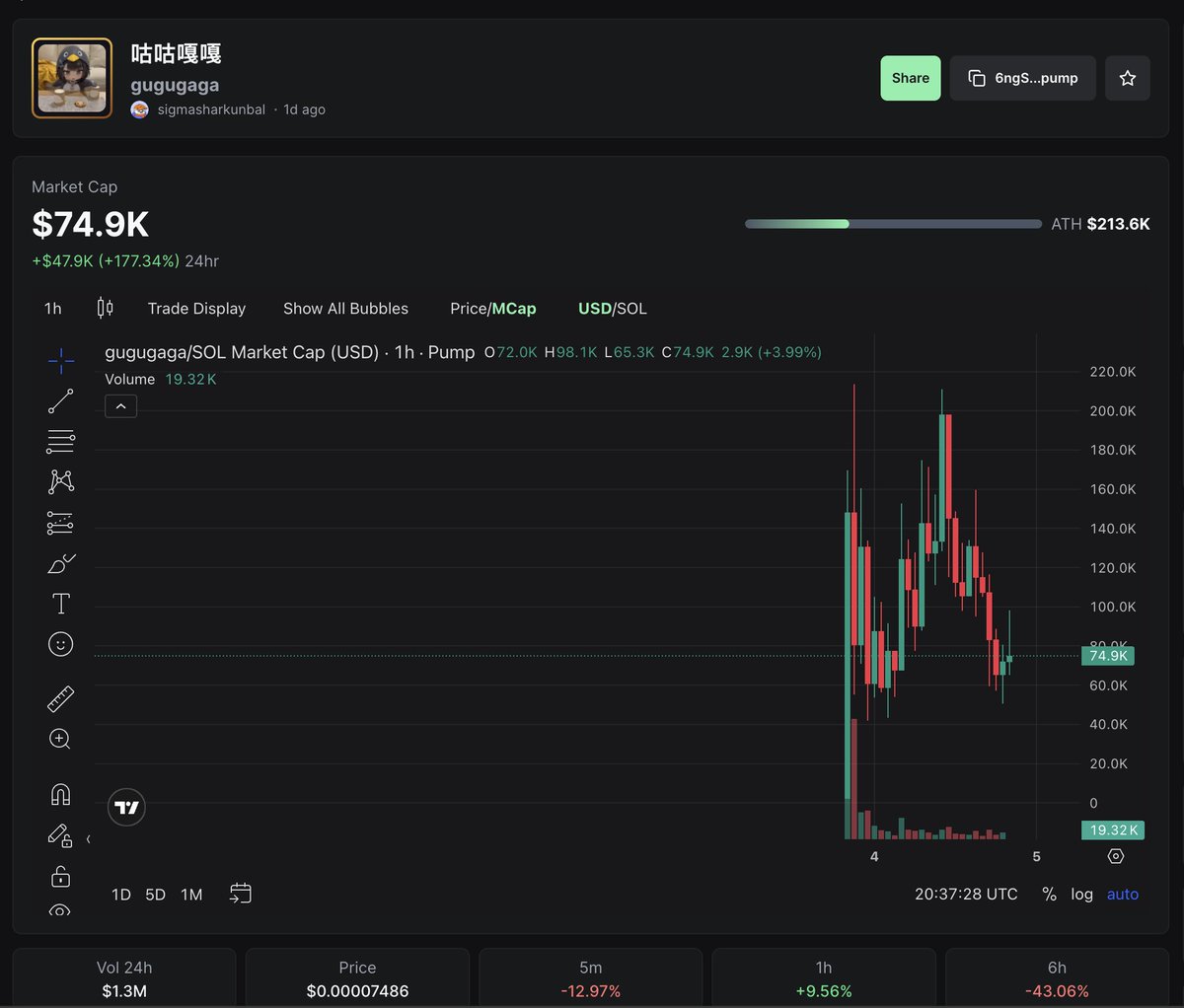Select the zoom in tool
Viewport: 1184px width, 1008px height.
click(60, 739)
